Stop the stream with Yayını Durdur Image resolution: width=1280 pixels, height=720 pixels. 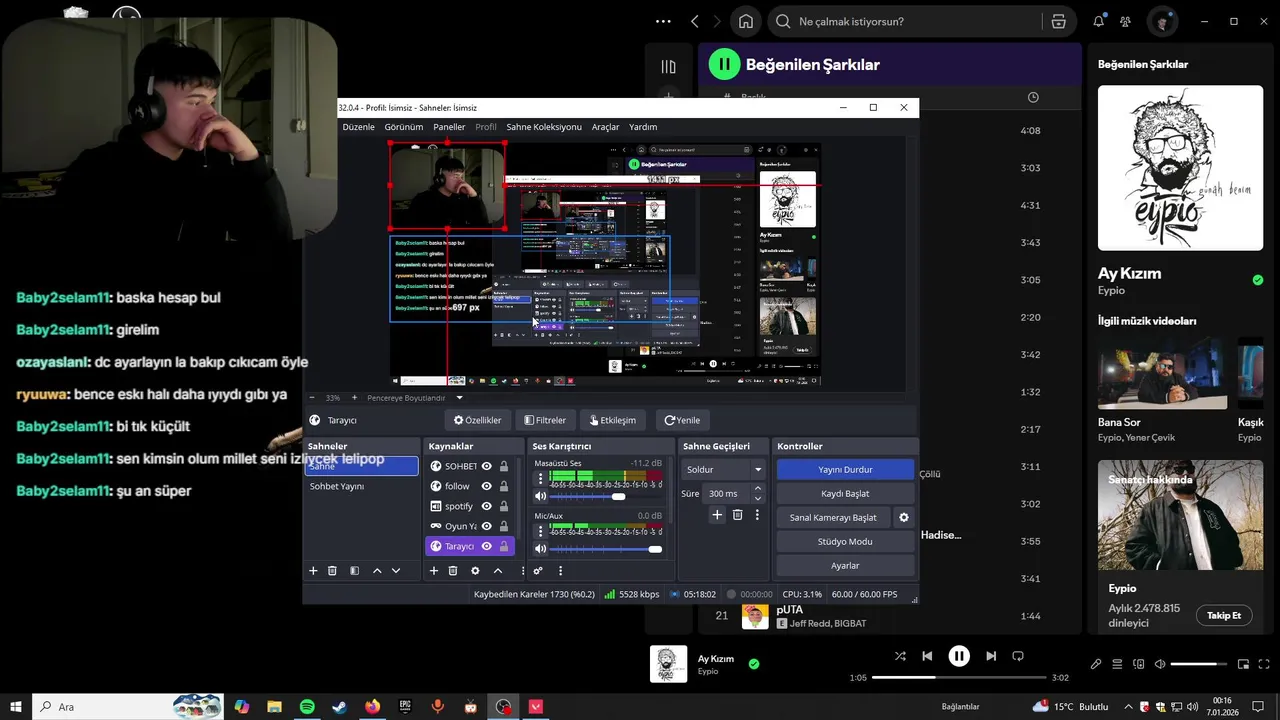845,469
